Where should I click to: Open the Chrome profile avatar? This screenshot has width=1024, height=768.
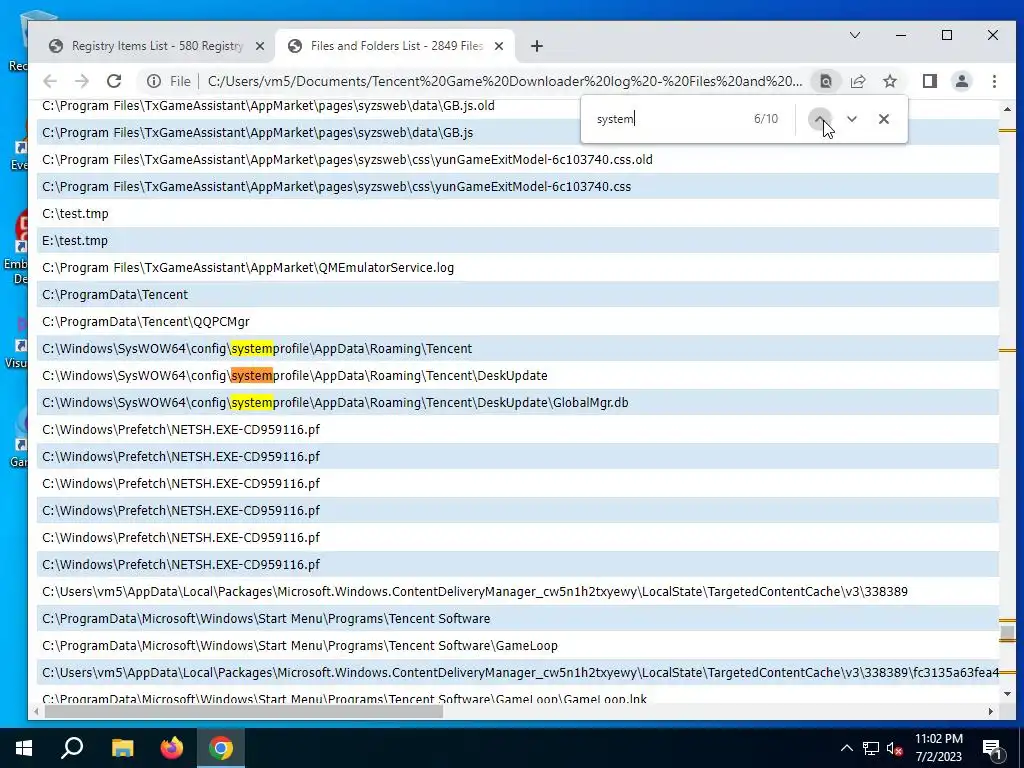(x=962, y=81)
